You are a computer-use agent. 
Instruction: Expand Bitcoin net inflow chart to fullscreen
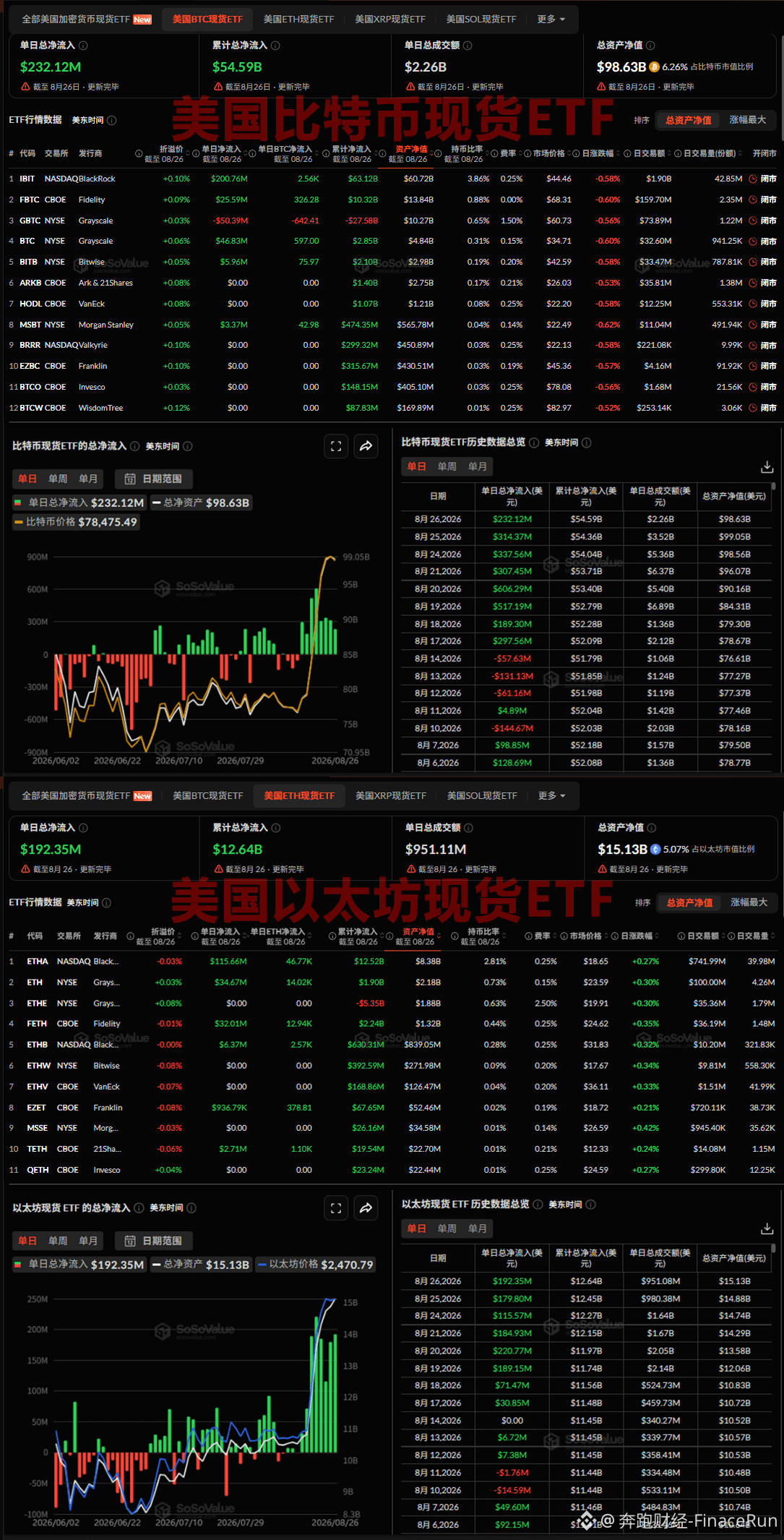click(x=336, y=446)
